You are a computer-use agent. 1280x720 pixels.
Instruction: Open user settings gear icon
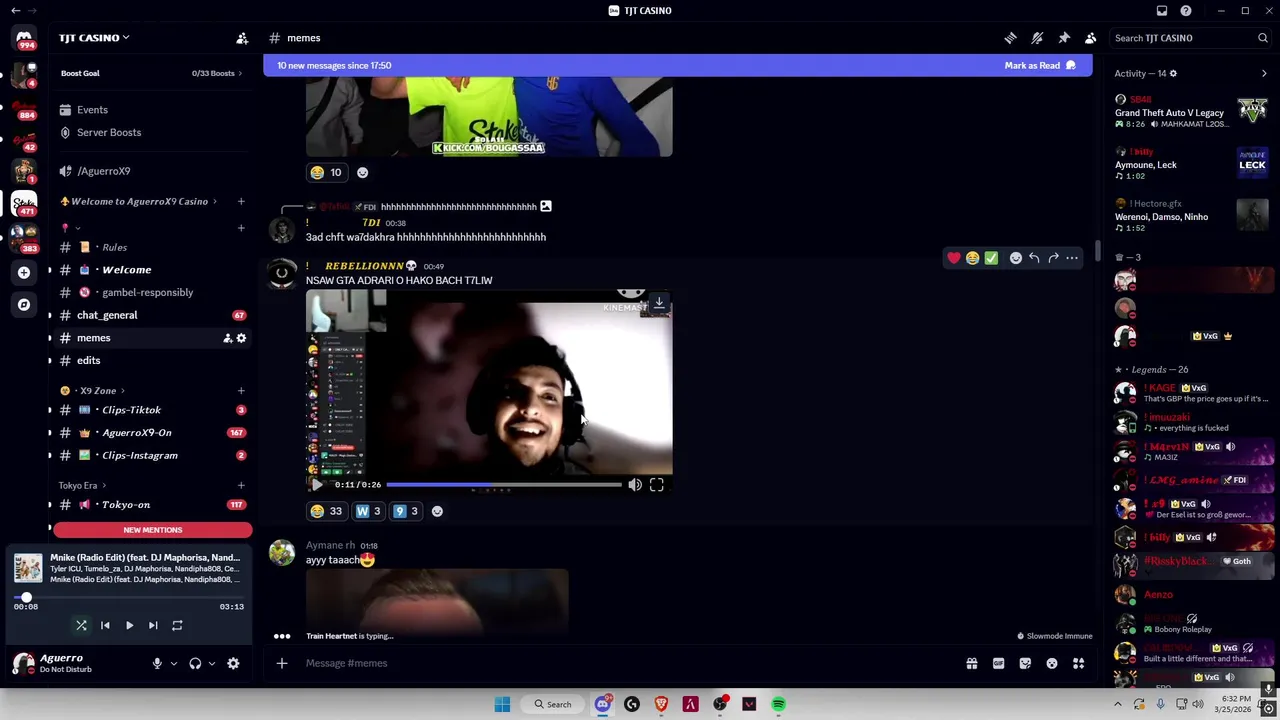pos(233,663)
